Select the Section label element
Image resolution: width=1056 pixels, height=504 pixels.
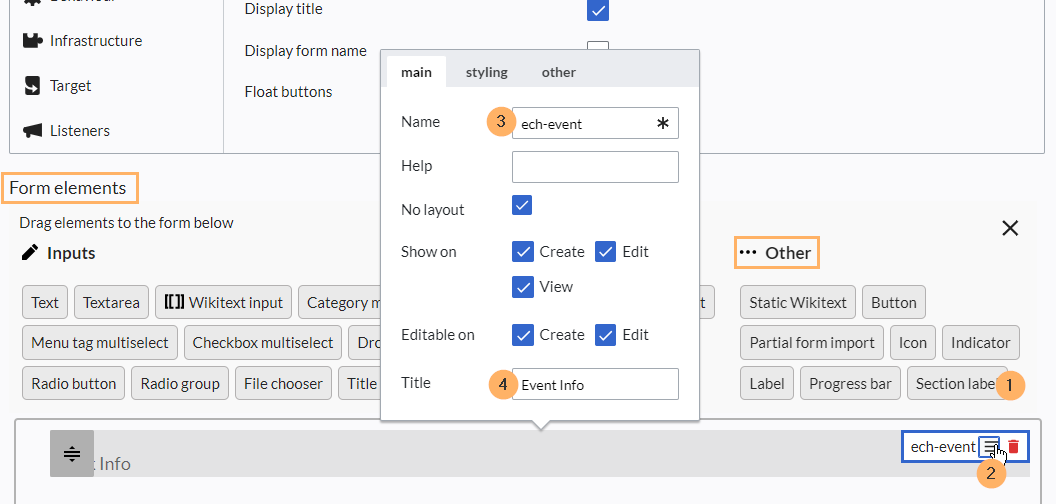coord(957,384)
